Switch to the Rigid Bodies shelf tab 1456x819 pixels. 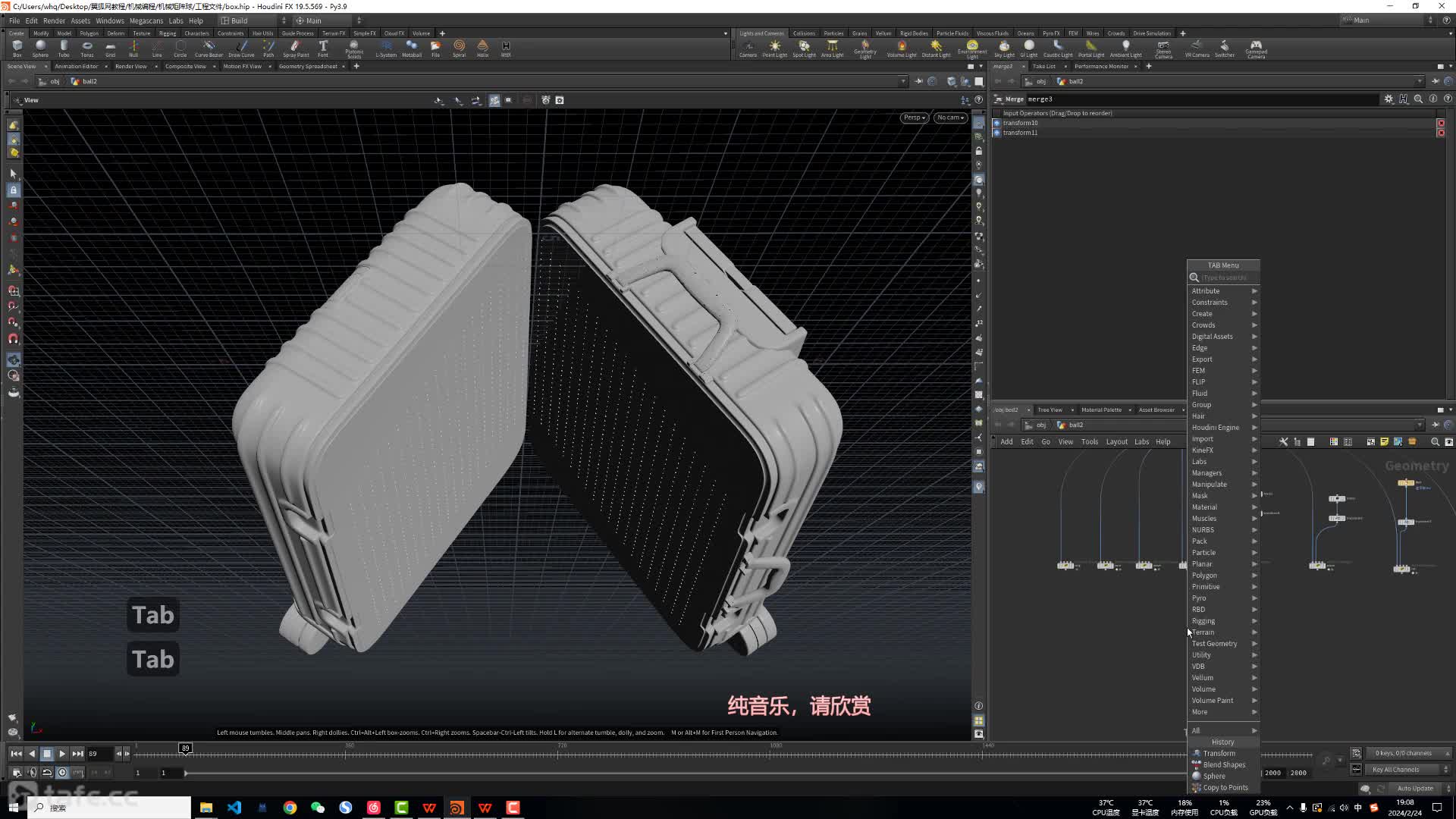tap(914, 33)
